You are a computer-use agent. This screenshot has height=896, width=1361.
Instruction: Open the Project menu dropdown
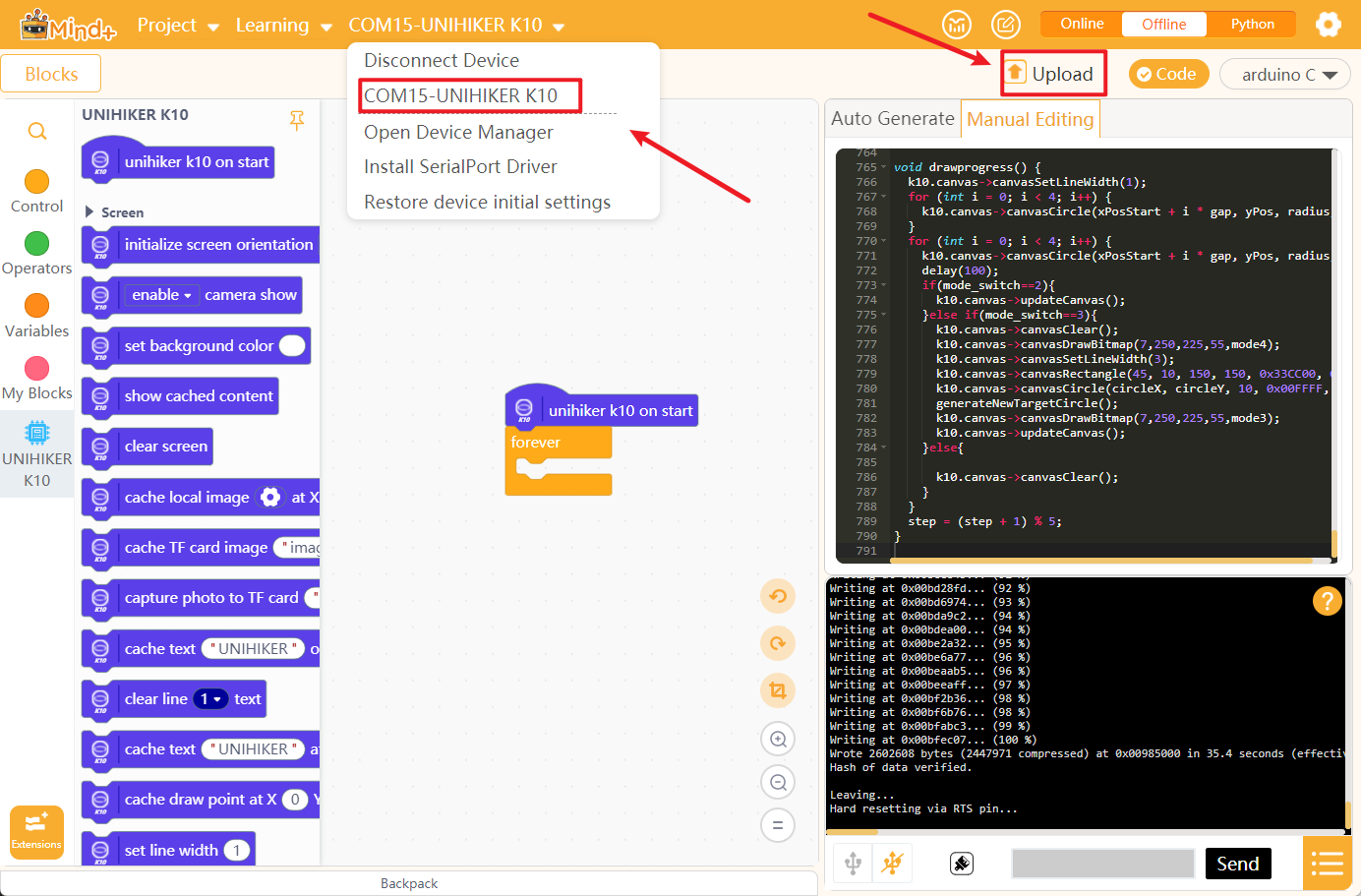(x=178, y=25)
